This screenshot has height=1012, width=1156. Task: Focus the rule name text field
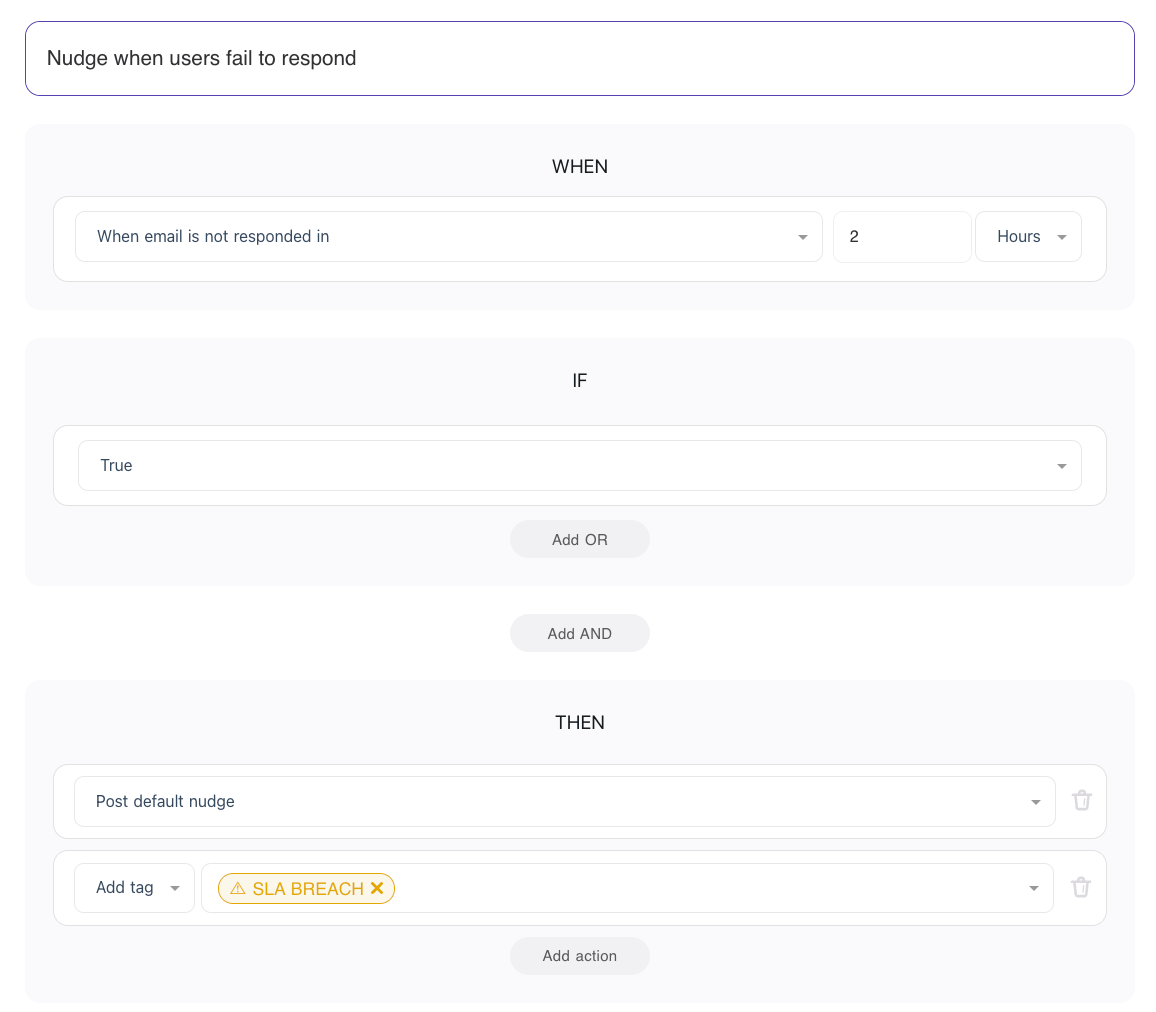click(579, 59)
